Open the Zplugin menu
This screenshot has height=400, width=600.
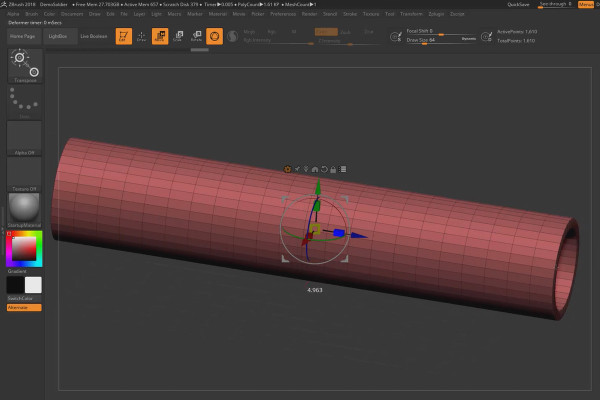click(x=436, y=14)
